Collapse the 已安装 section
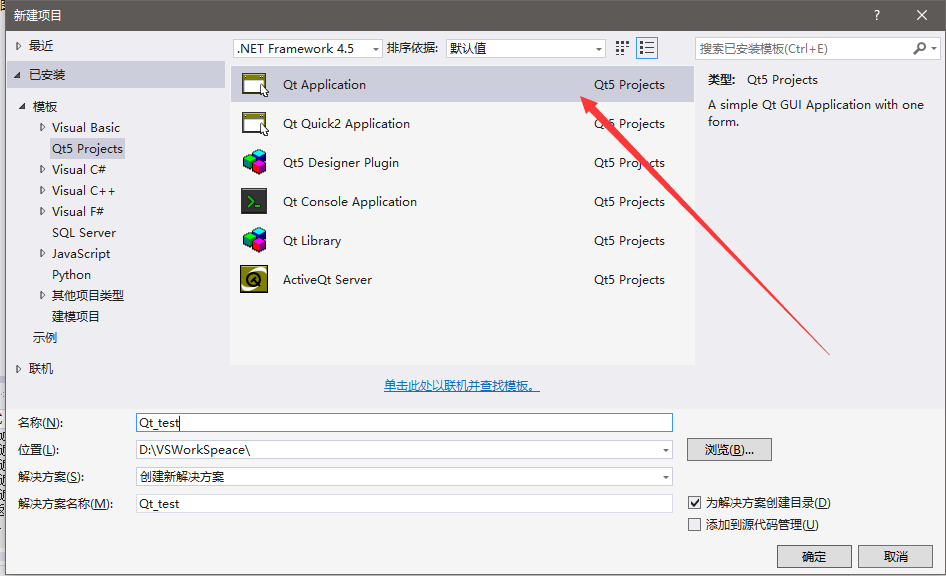Image resolution: width=946 pixels, height=576 pixels. 17,75
